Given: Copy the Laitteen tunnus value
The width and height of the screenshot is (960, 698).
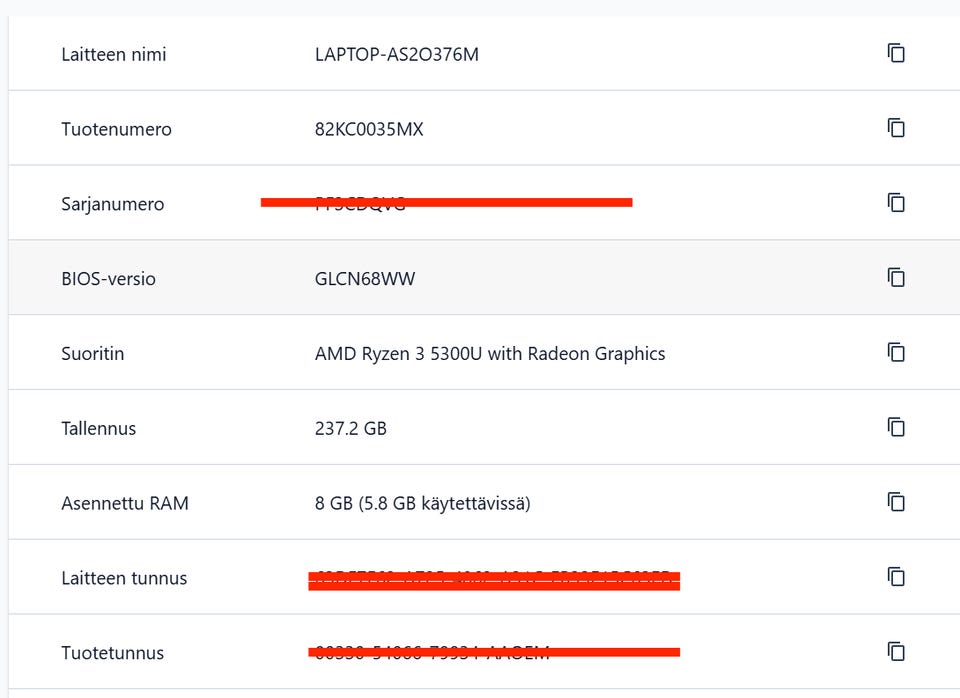Looking at the screenshot, I should click(x=896, y=577).
